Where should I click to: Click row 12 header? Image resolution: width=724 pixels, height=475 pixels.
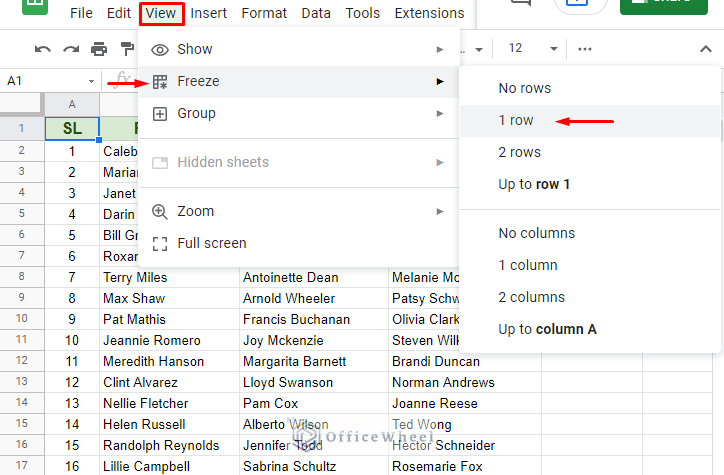click(22, 361)
